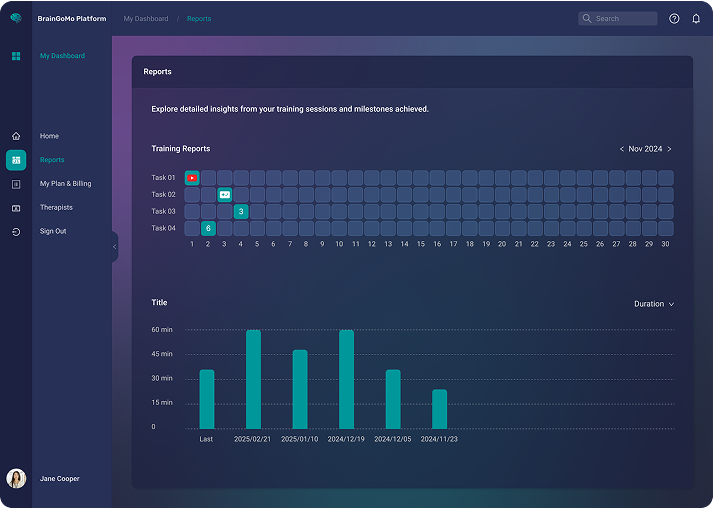Click the 2024/12/05 bar in chart
This screenshot has height=508, width=713.
[393, 399]
